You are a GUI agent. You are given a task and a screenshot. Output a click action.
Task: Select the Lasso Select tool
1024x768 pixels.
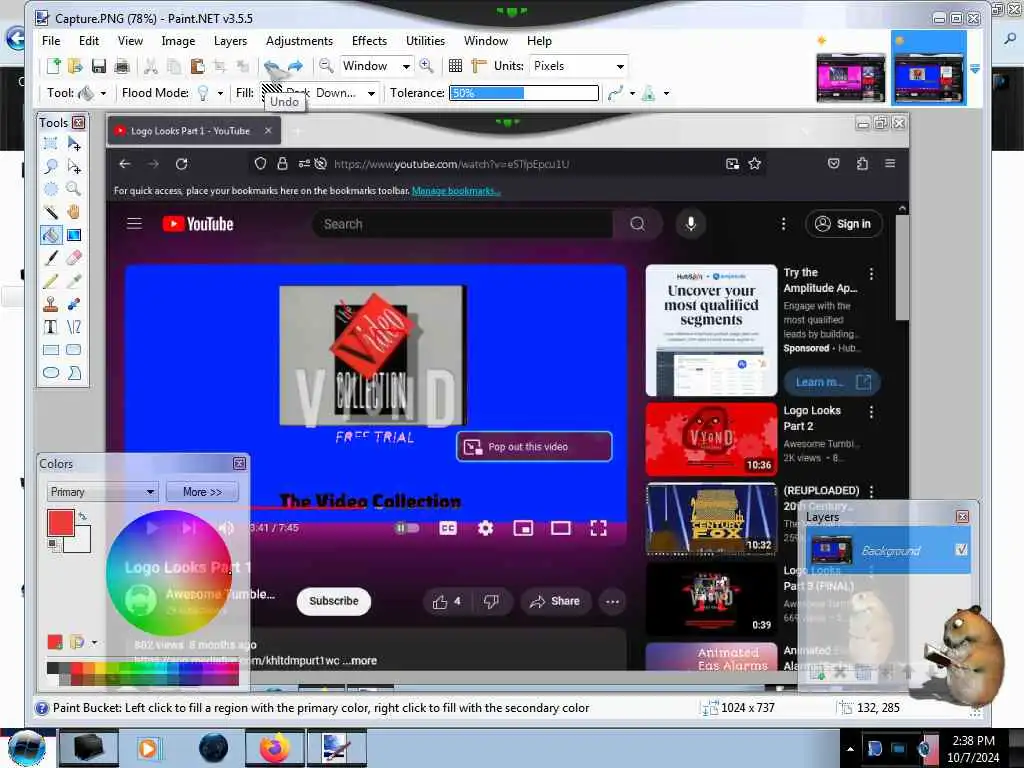[x=50, y=166]
